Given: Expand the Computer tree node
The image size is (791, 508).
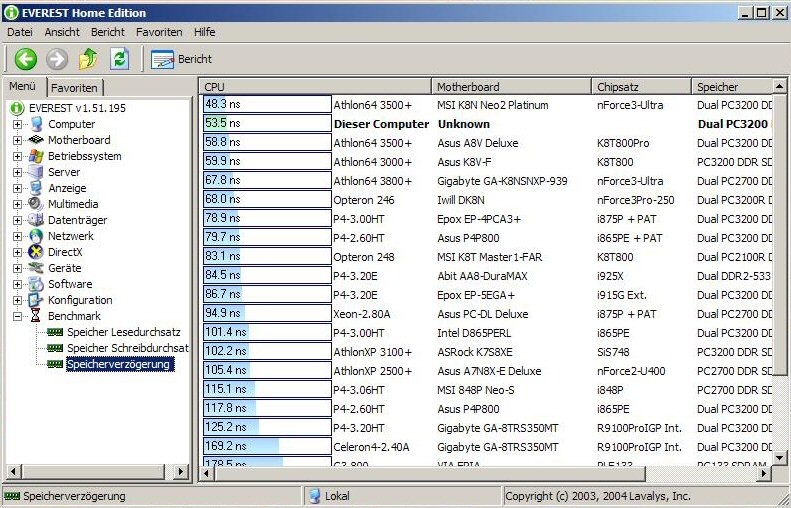Looking at the screenshot, I should (x=18, y=124).
